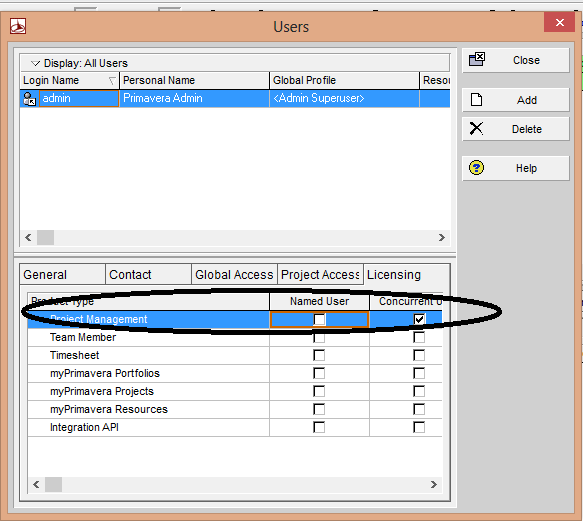This screenshot has width=583, height=521.
Task: Enable Named User for myPrimavera Projects
Action: point(319,391)
